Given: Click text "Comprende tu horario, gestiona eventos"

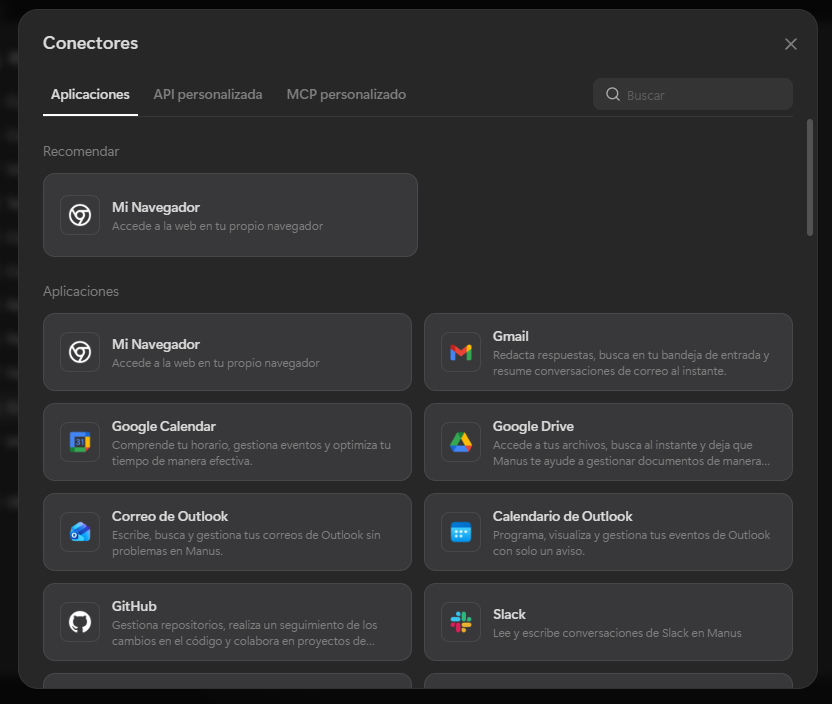Looking at the screenshot, I should coord(251,453).
